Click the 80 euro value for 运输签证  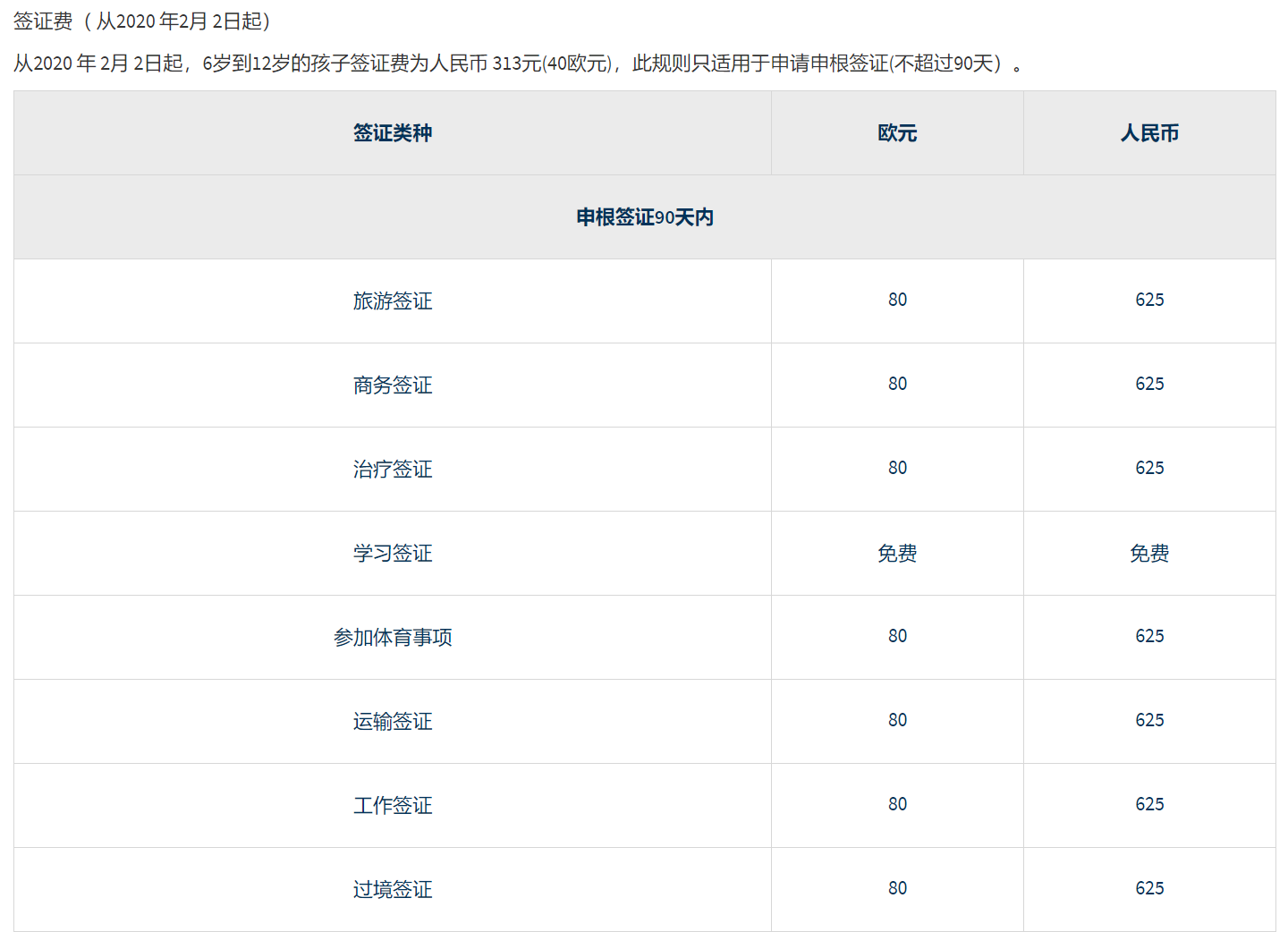(897, 720)
